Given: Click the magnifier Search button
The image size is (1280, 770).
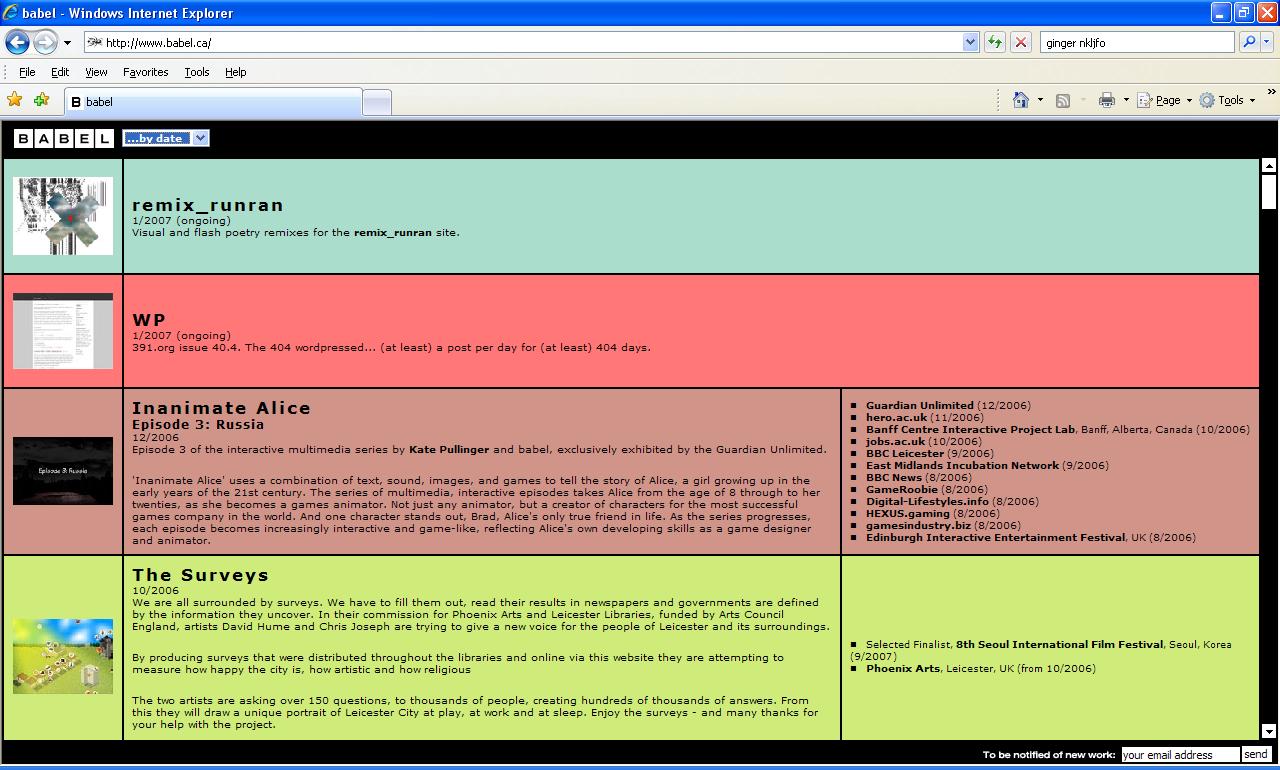Looking at the screenshot, I should point(1249,42).
